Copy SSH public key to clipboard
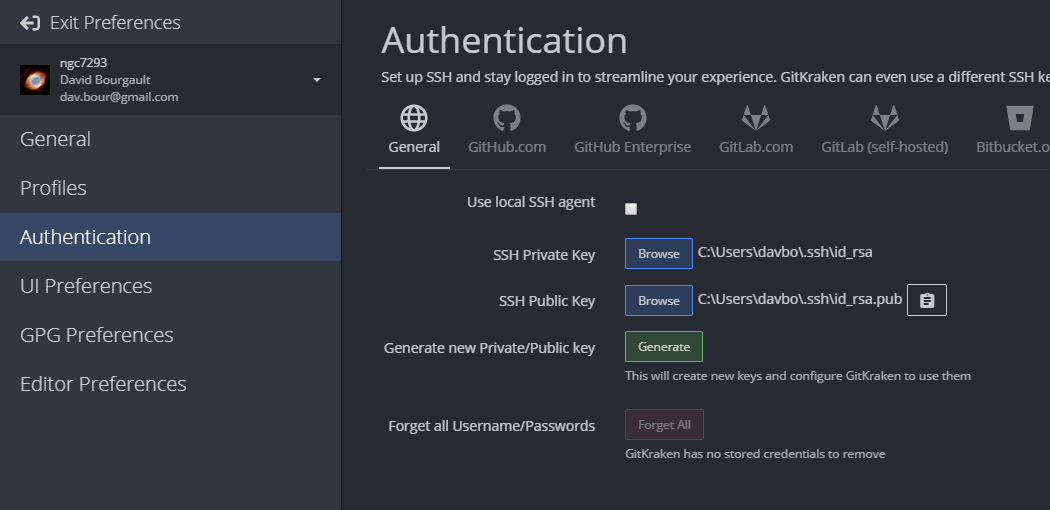This screenshot has height=510, width=1050. click(x=927, y=301)
